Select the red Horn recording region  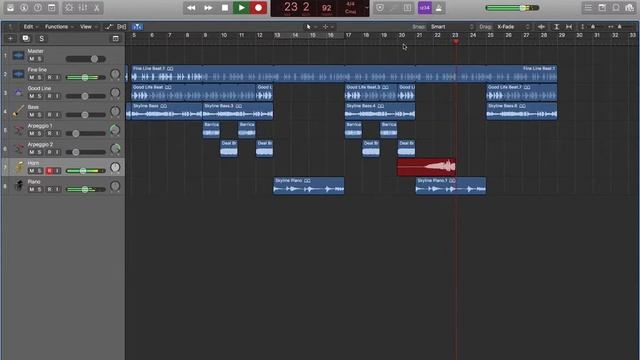426,167
